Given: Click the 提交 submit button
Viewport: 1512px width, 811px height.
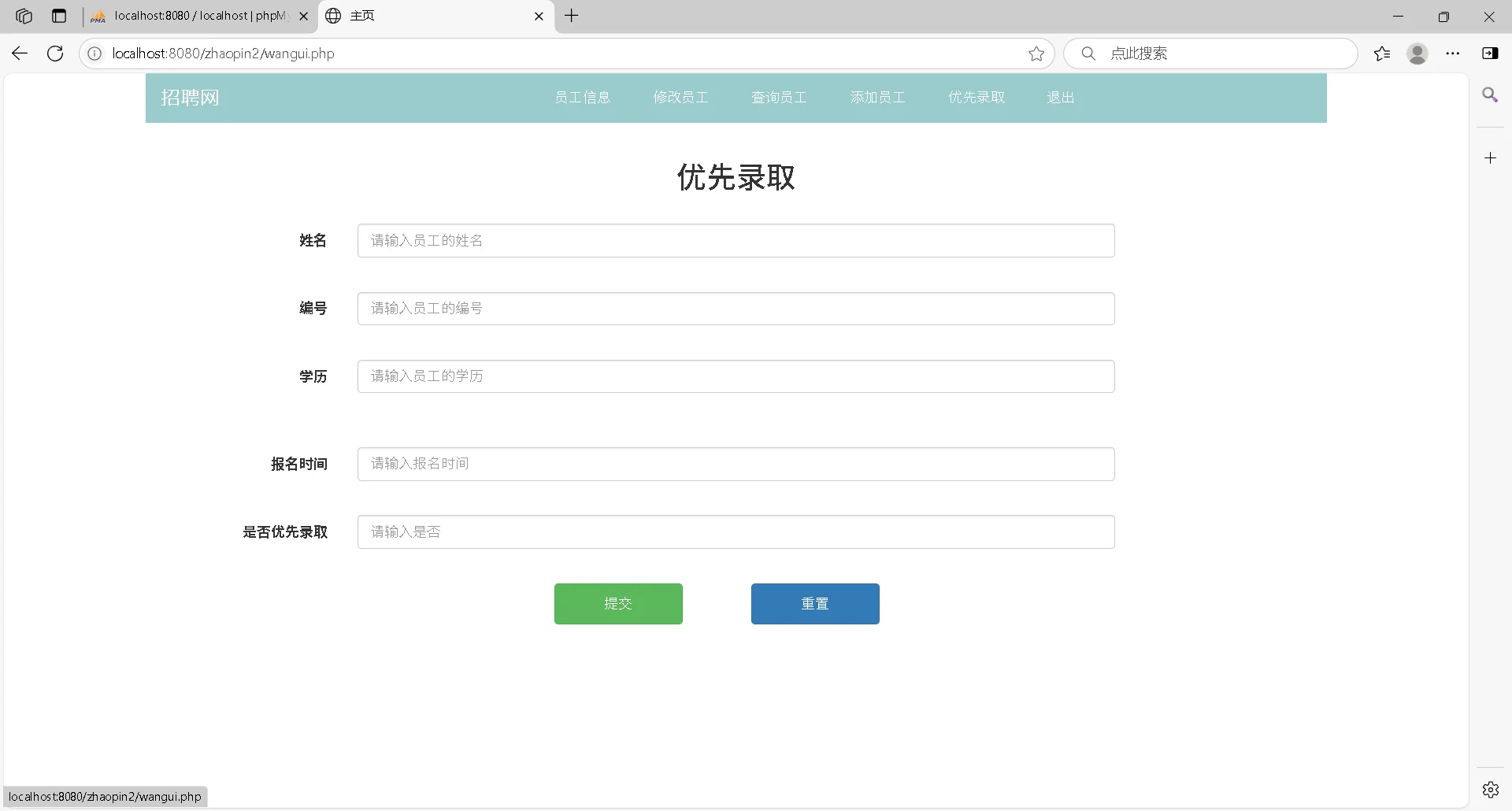Looking at the screenshot, I should point(618,604).
